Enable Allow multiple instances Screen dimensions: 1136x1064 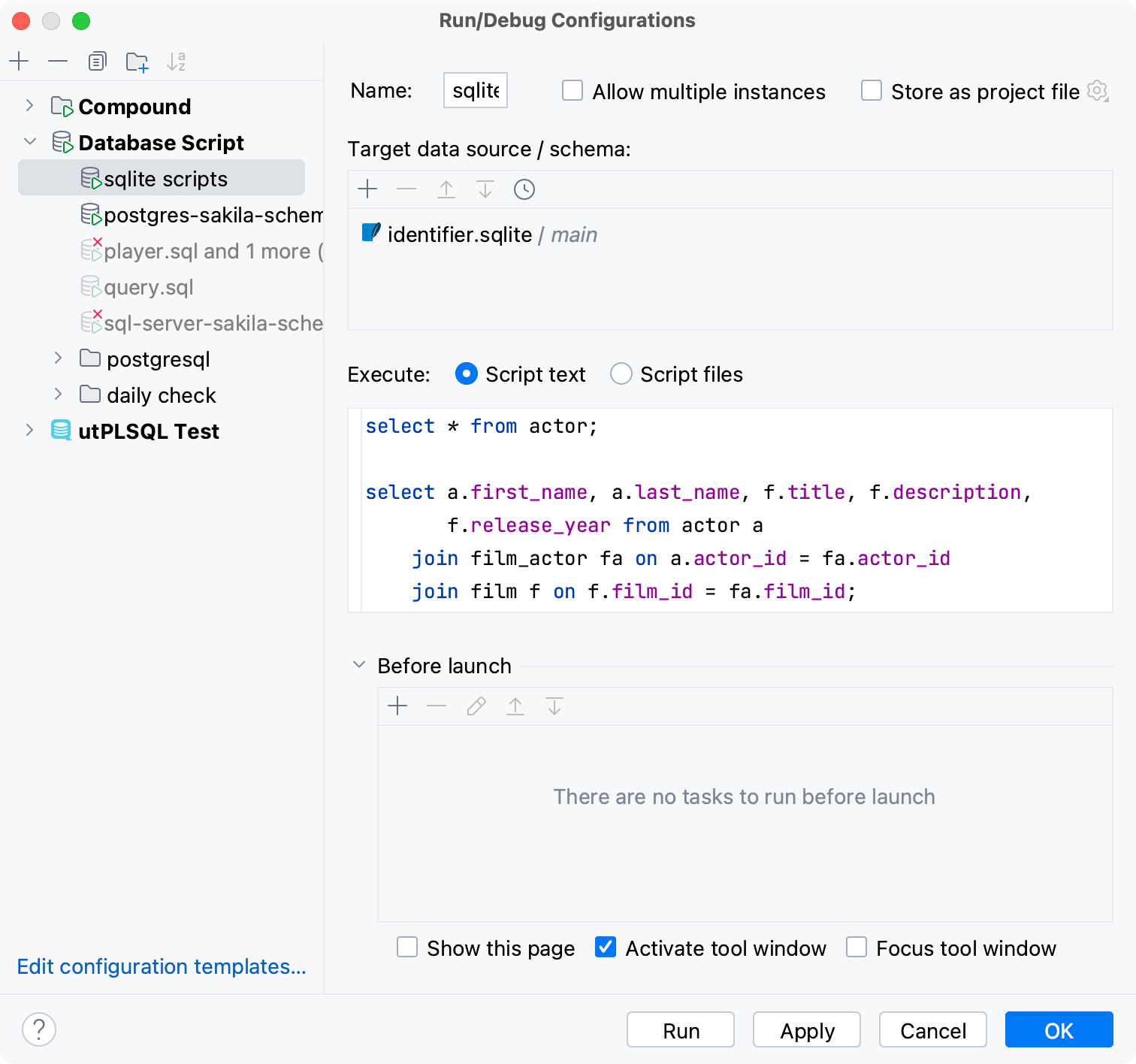(572, 90)
